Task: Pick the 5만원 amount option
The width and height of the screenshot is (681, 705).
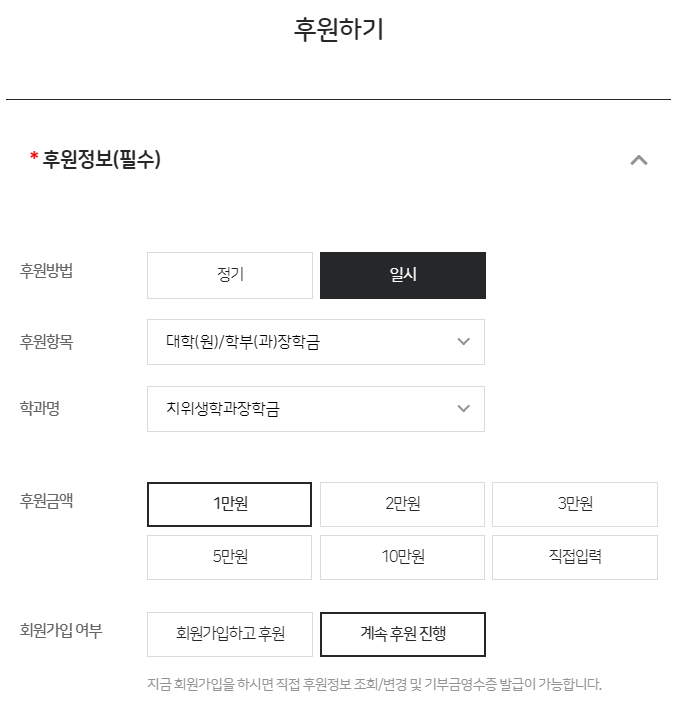Action: 229,557
